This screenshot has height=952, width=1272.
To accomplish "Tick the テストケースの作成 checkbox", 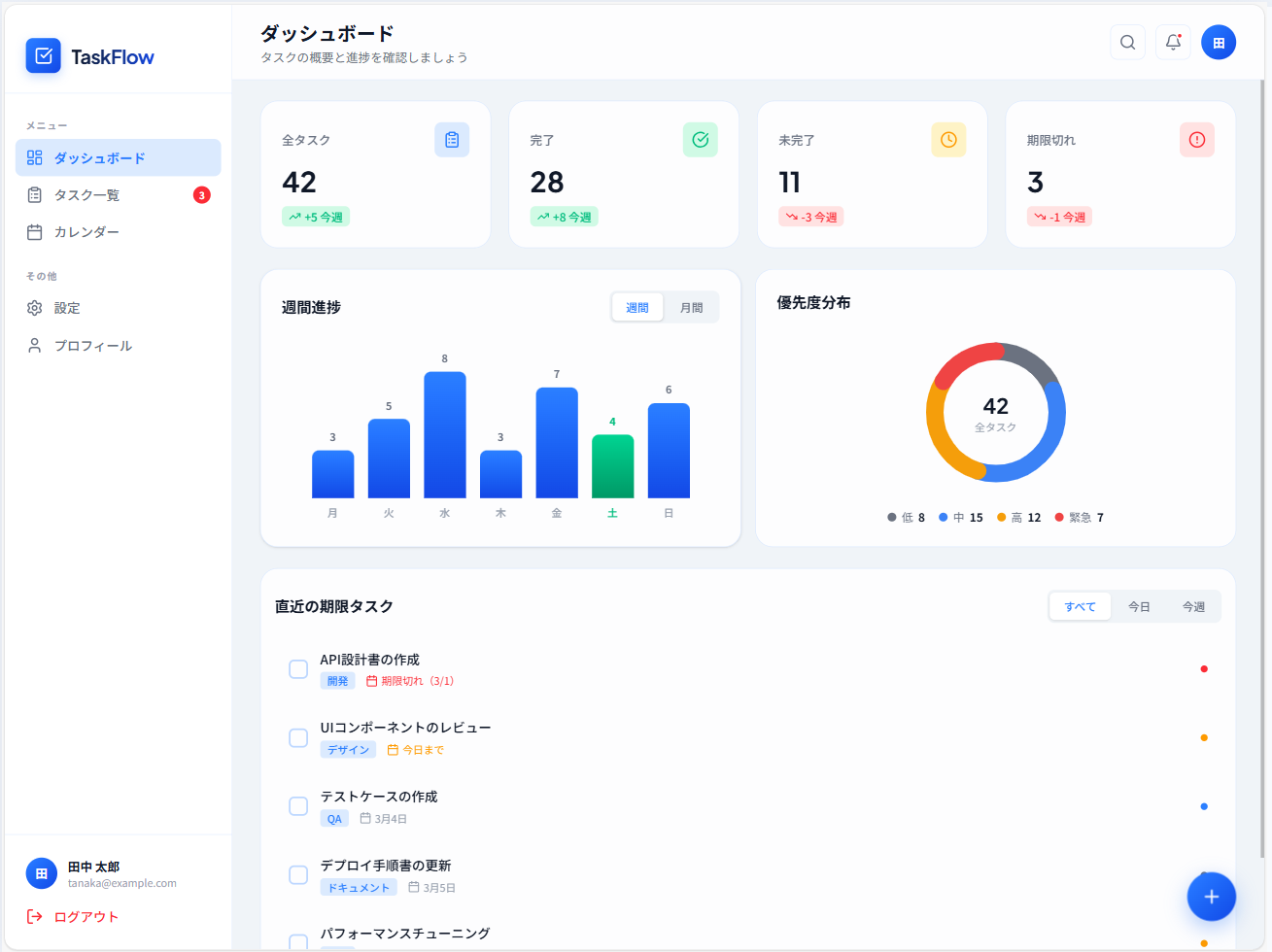I will pos(298,806).
